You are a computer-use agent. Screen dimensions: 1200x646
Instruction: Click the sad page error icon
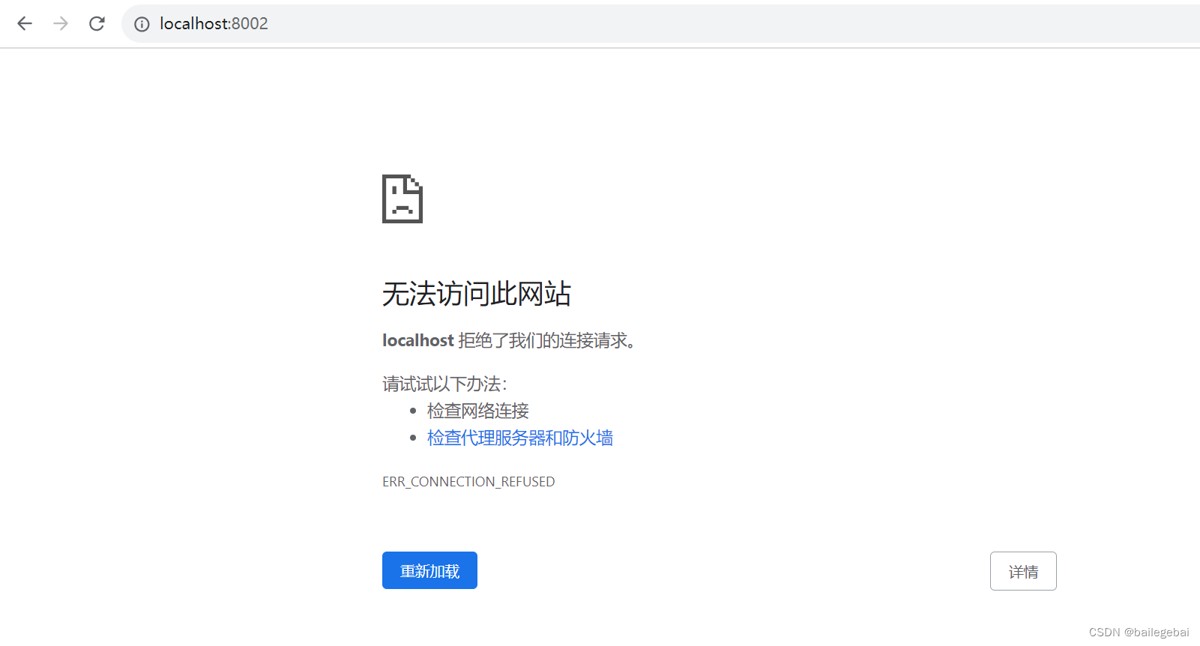click(402, 199)
